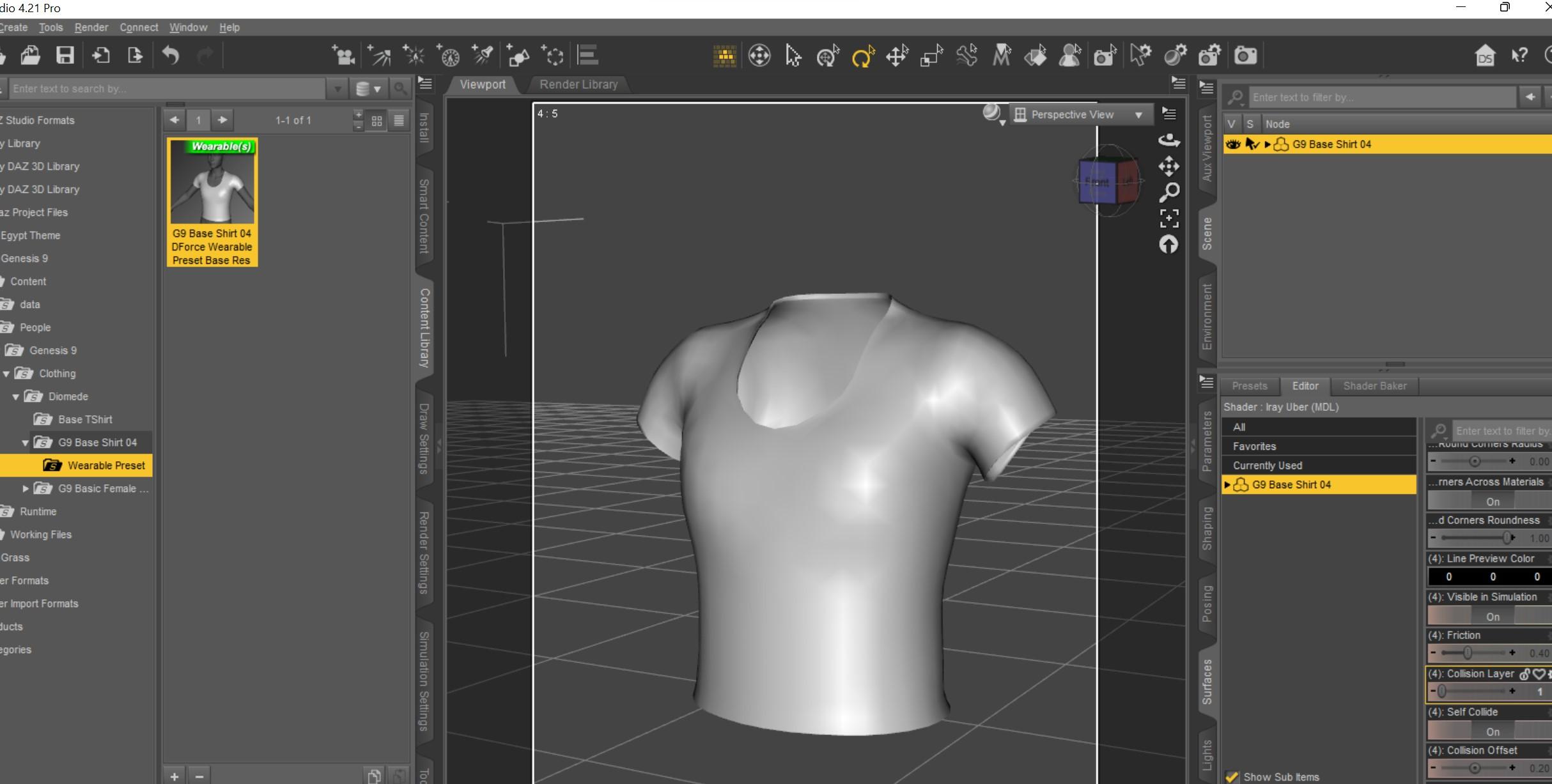Screen dimensions: 1552x784
Task: Open the Presets tab in Surfaces
Action: coord(1249,386)
